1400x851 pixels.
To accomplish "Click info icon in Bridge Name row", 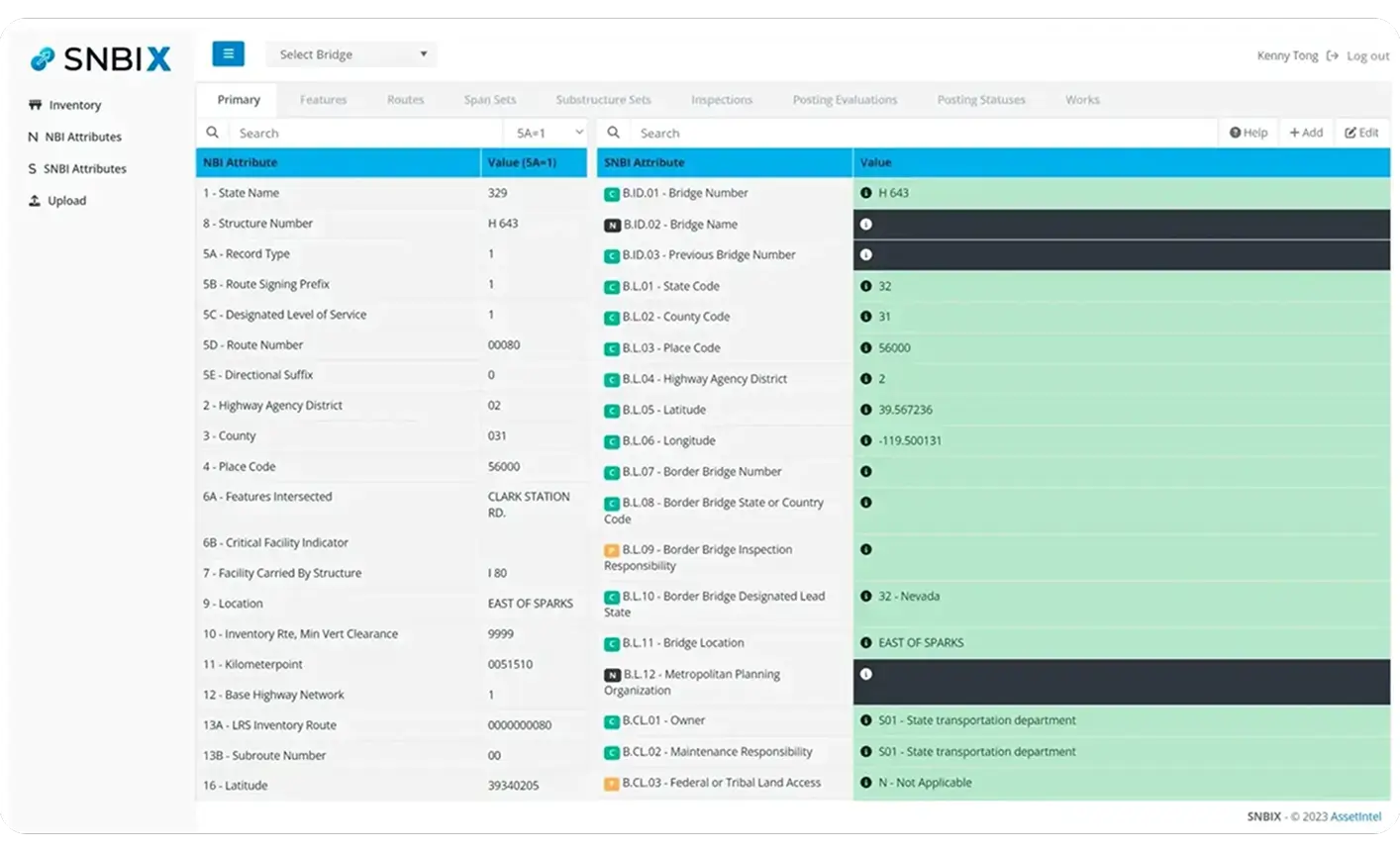I will click(866, 225).
